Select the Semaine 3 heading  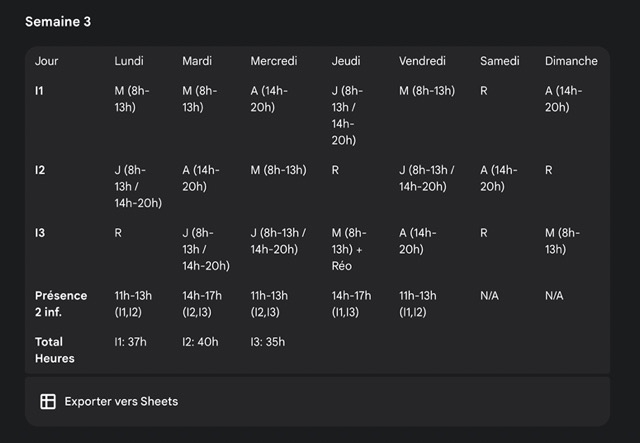click(58, 21)
